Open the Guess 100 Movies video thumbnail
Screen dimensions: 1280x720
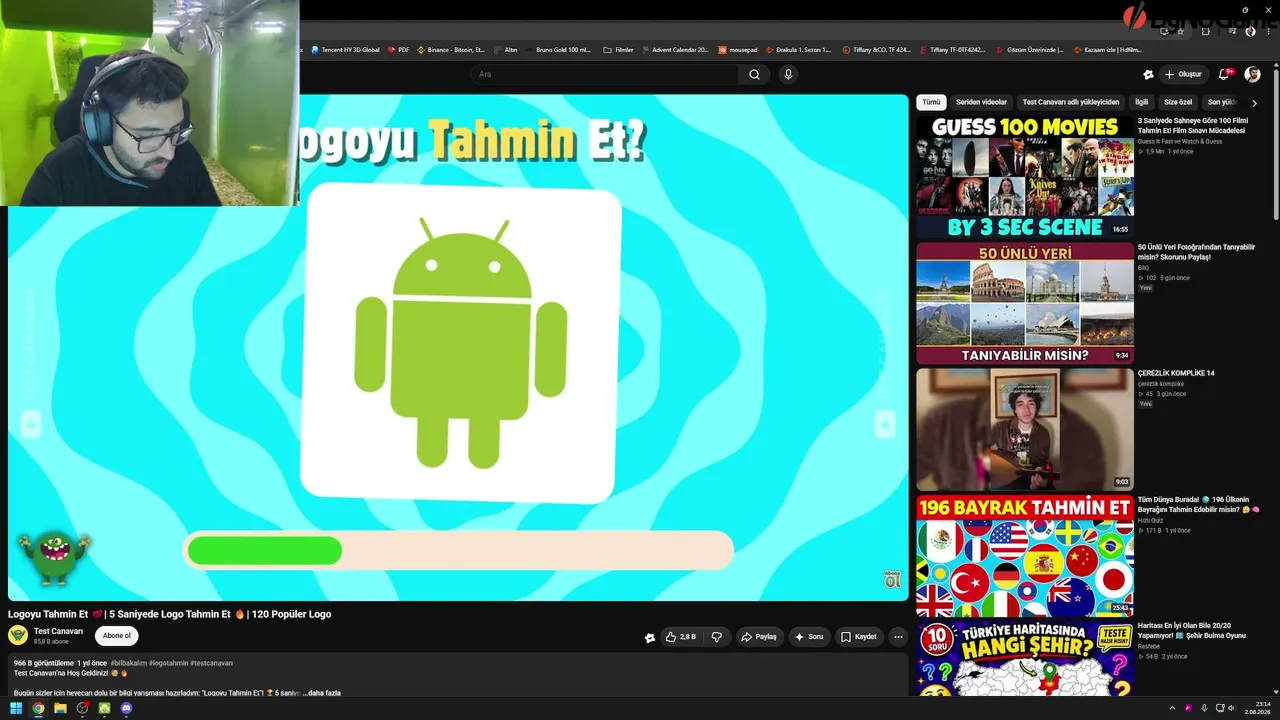click(1025, 177)
